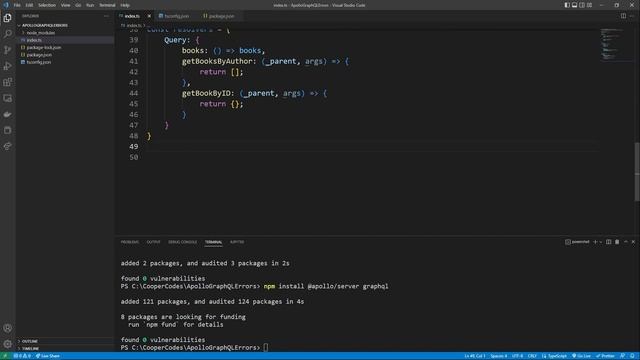640x360 pixels.
Task: Show errors and warnings count in status bar
Action: [x=22, y=356]
